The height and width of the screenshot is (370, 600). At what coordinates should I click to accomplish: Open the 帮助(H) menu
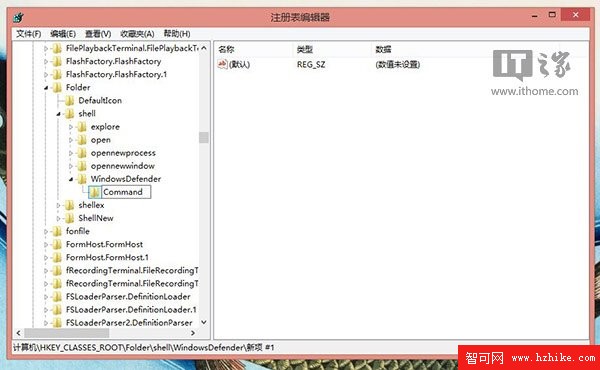(x=177, y=34)
